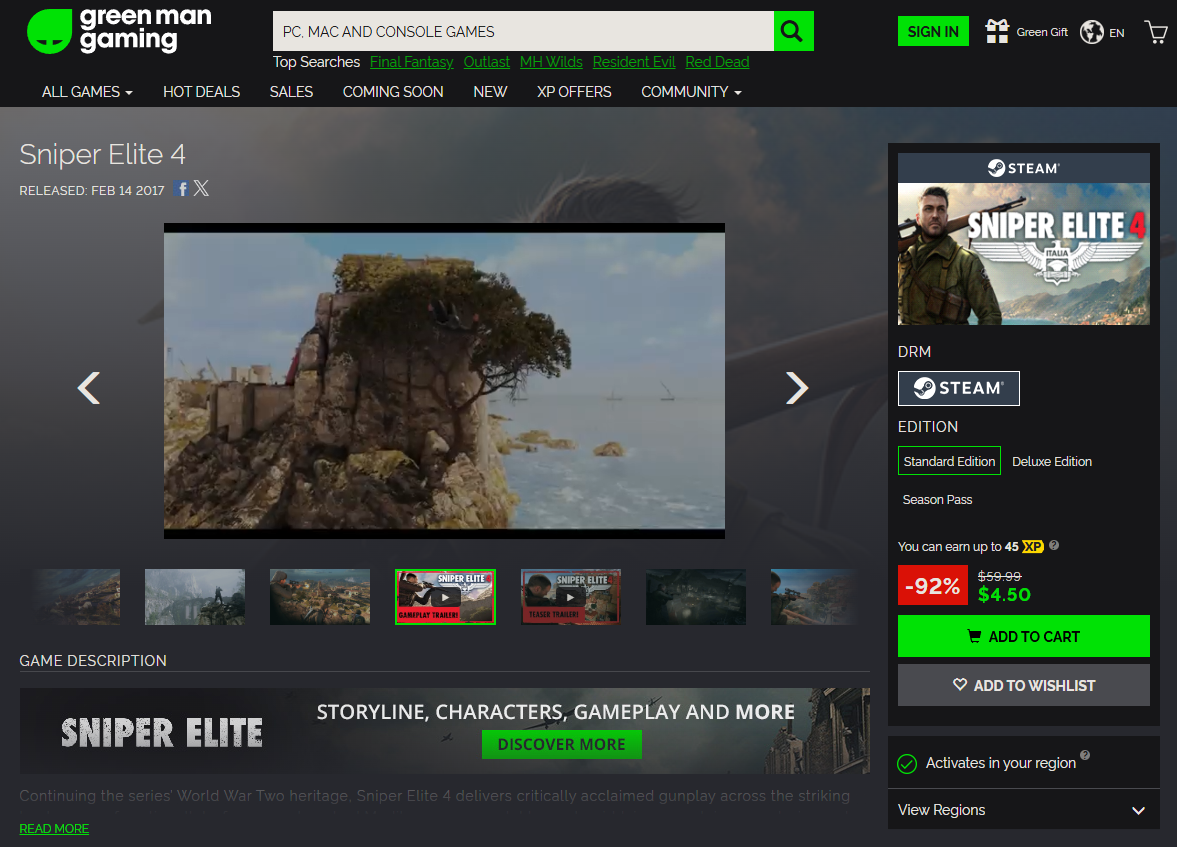Click the DISCOVER MORE button
1177x847 pixels.
coord(561,744)
